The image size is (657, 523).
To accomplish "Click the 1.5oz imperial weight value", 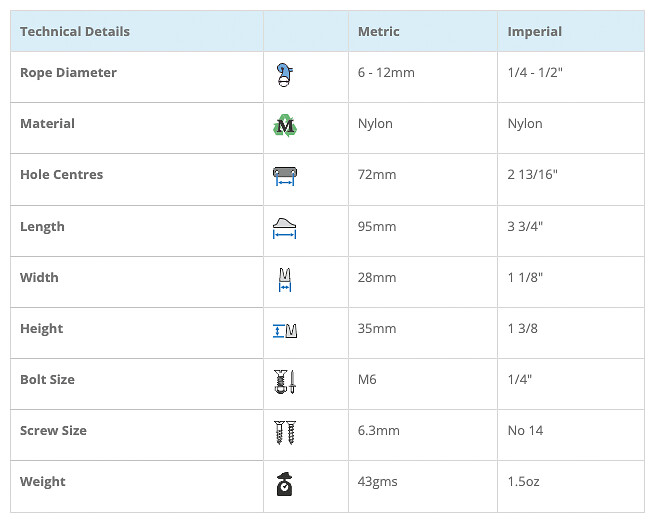I will (x=525, y=482).
